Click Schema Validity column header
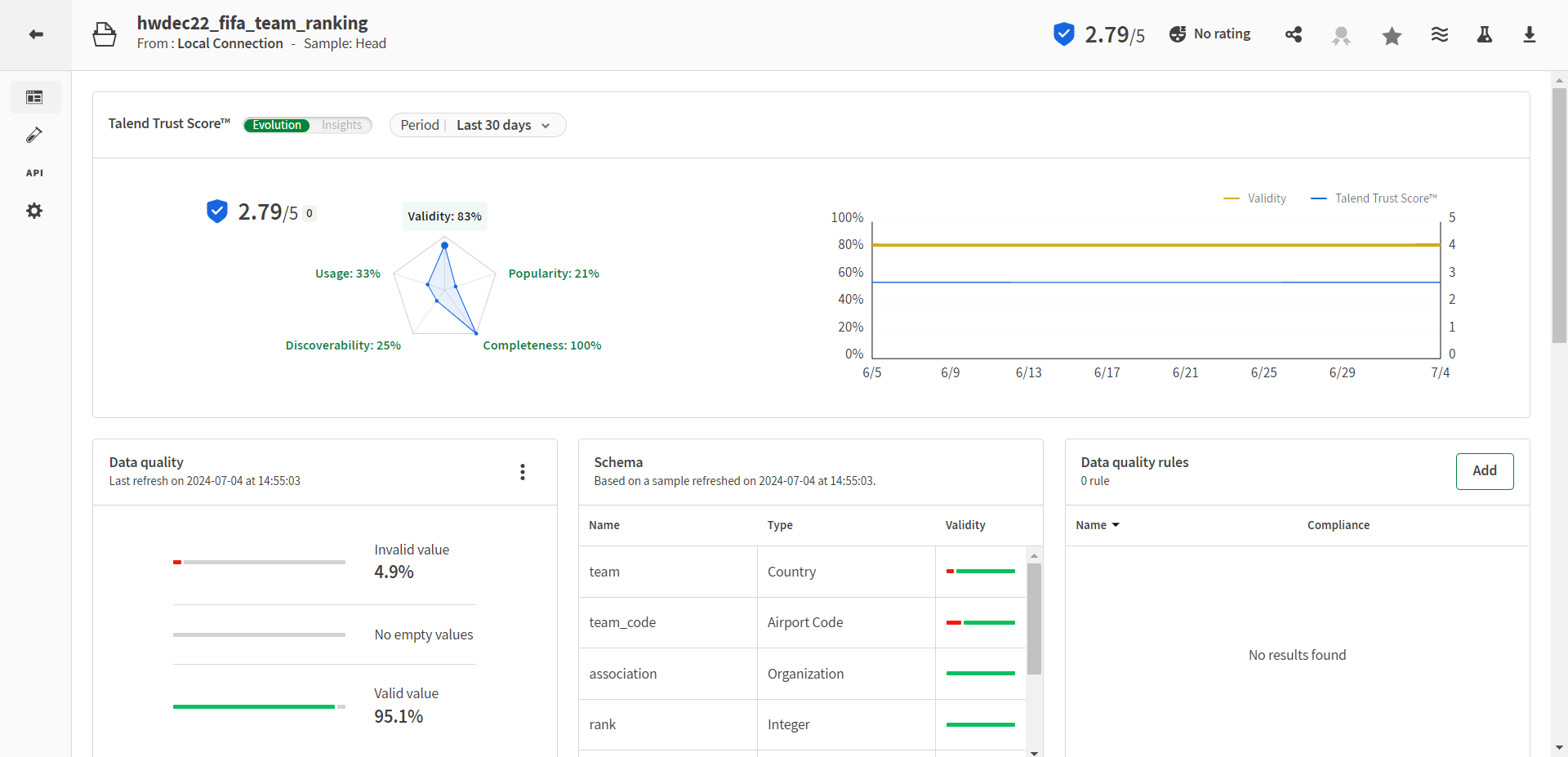The height and width of the screenshot is (757, 1568). coord(965,525)
